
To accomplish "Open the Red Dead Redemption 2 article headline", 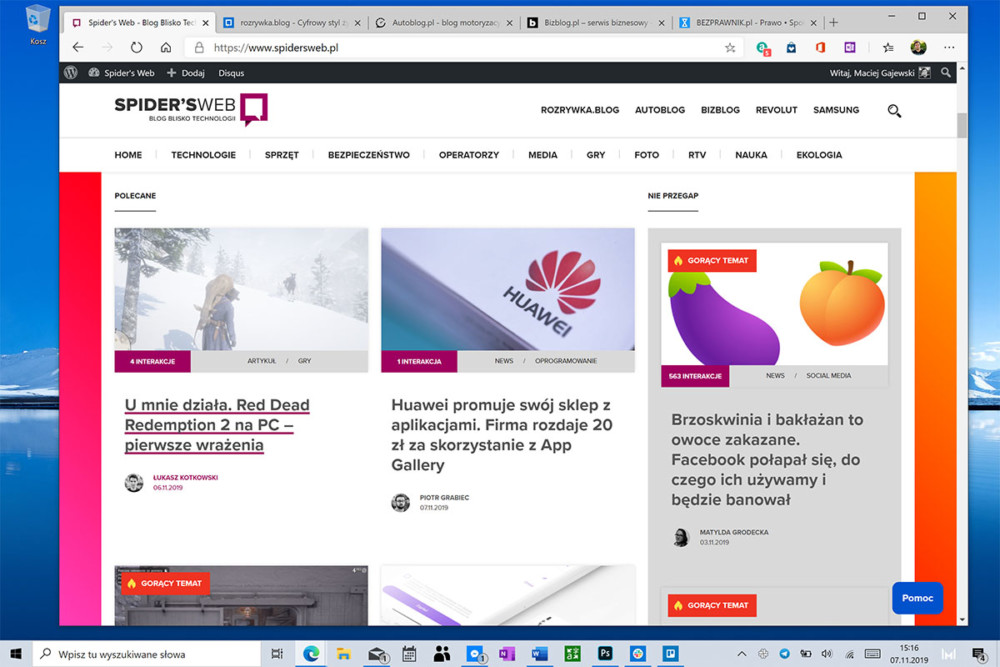I will (217, 425).
